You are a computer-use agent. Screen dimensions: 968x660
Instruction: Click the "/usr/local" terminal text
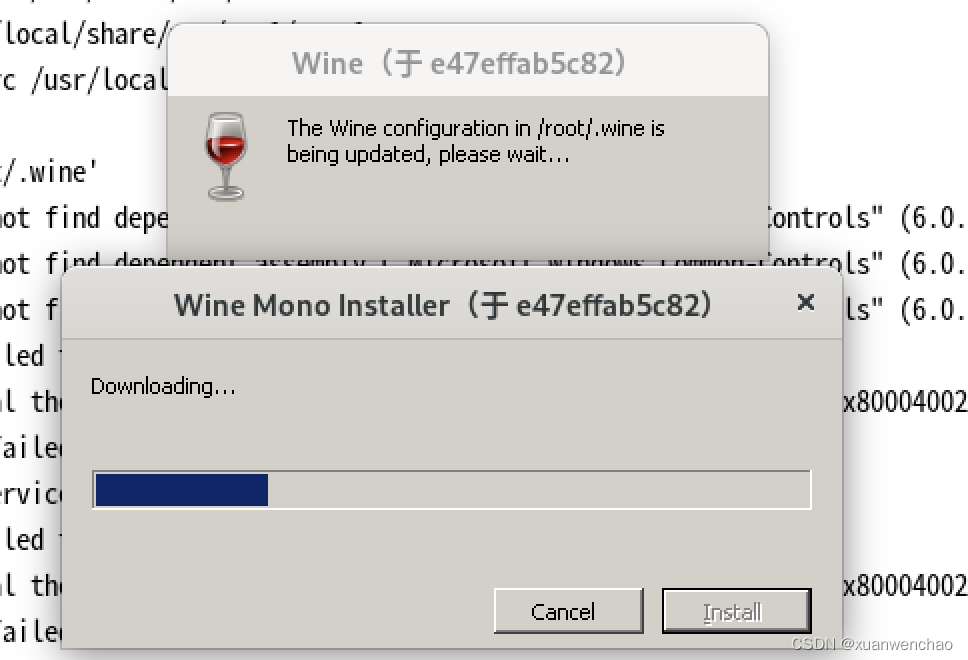99,80
